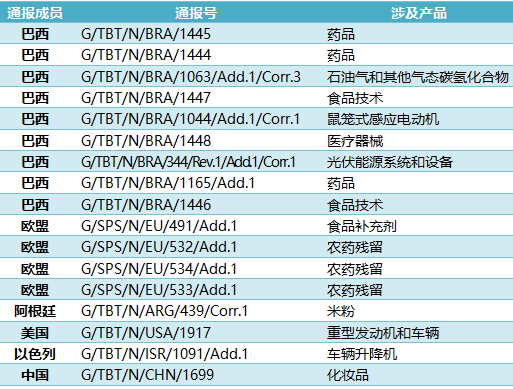Select notification G/TBT/N/BRA/1446
The width and height of the screenshot is (513, 389).
(146, 205)
